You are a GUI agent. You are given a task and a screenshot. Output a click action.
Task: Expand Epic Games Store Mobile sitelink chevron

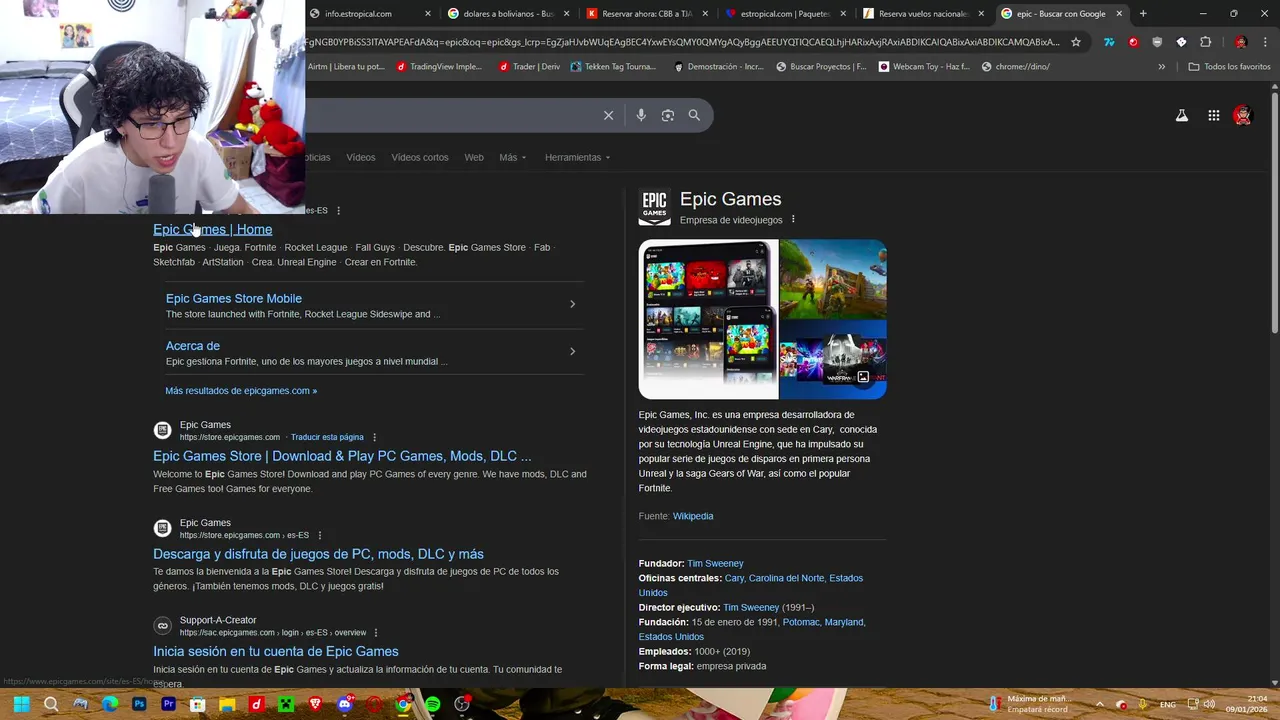click(x=572, y=304)
